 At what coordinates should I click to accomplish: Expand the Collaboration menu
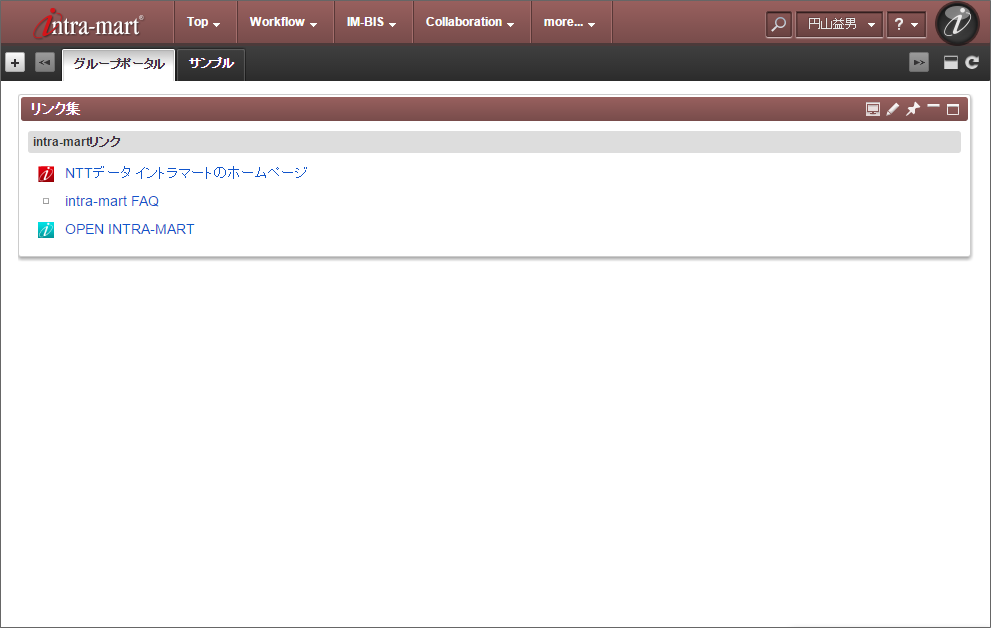[470, 22]
